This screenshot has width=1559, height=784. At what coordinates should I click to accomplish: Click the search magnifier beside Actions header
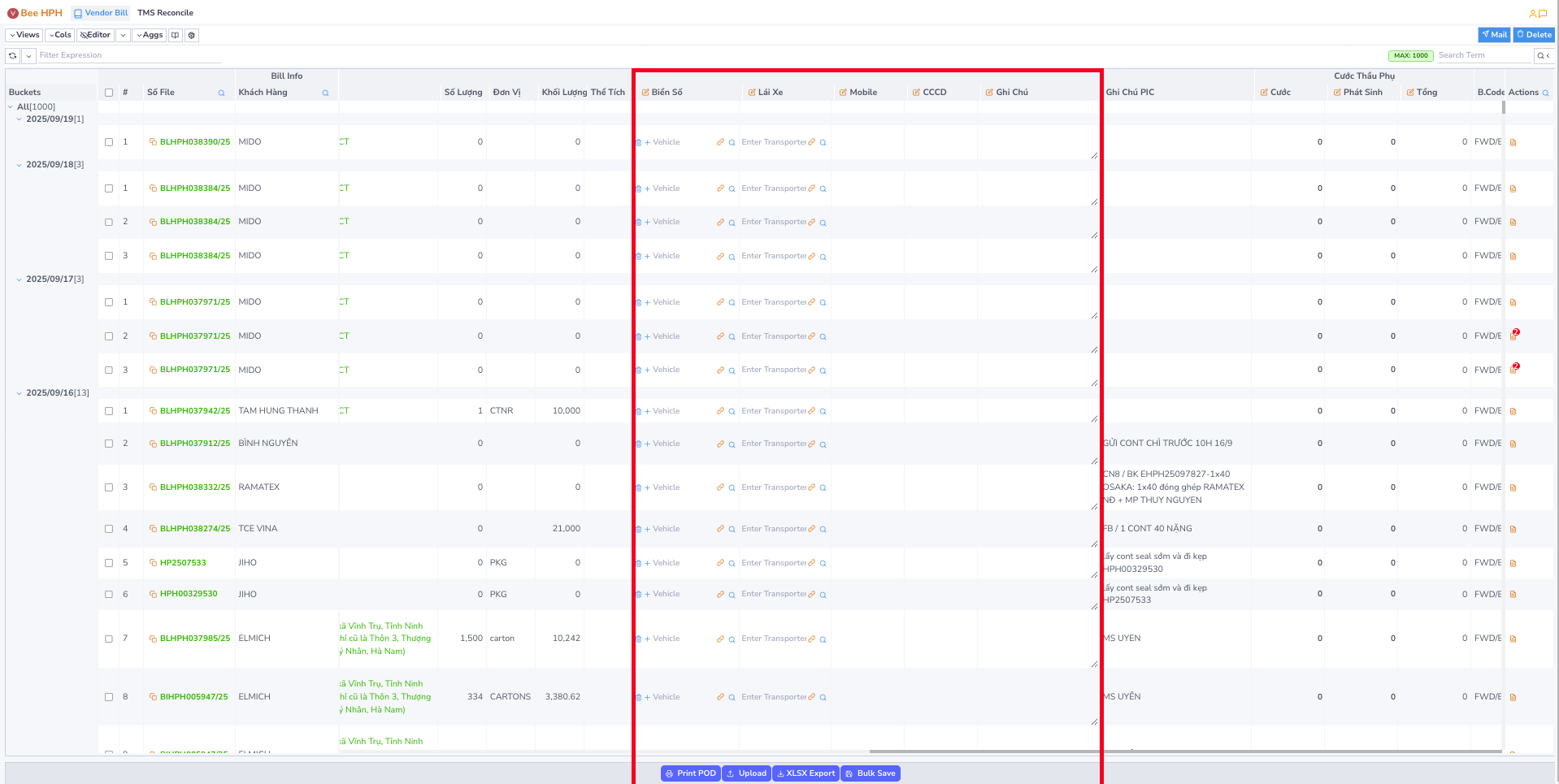coord(1544,92)
